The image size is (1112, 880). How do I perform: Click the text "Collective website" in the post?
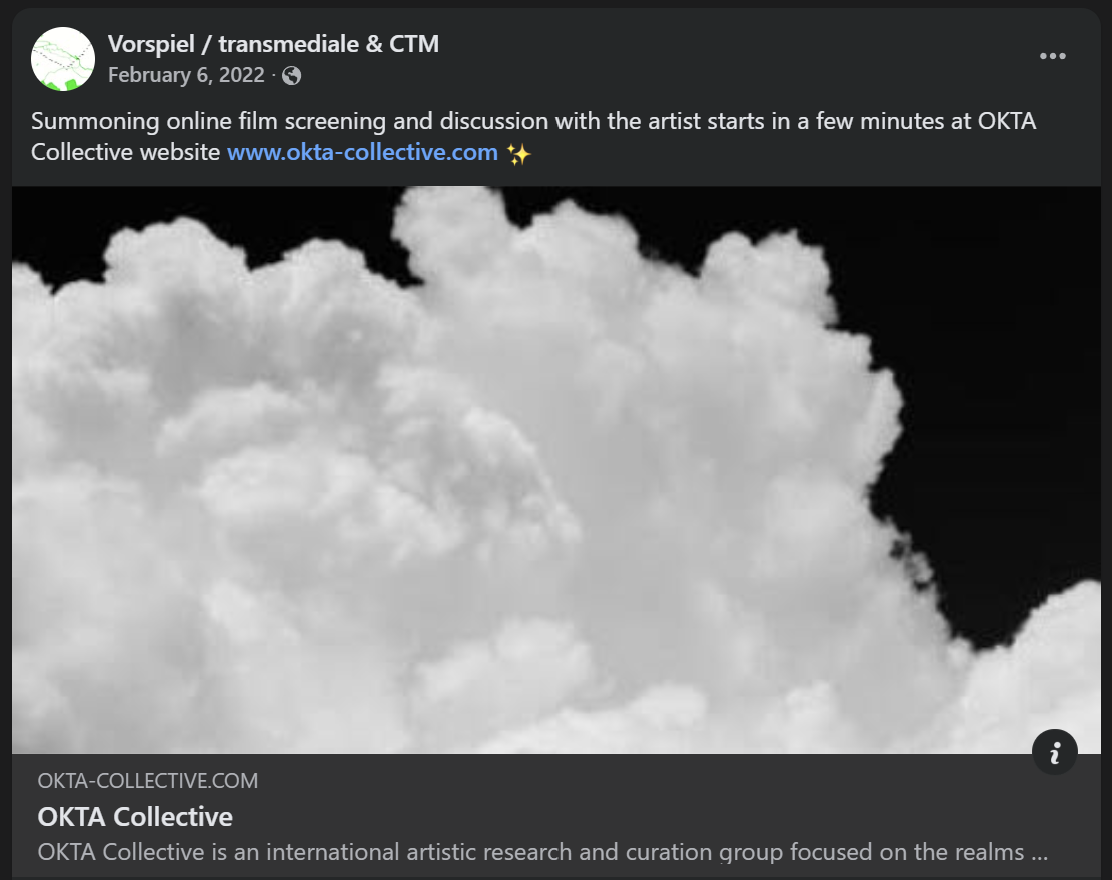(x=126, y=152)
